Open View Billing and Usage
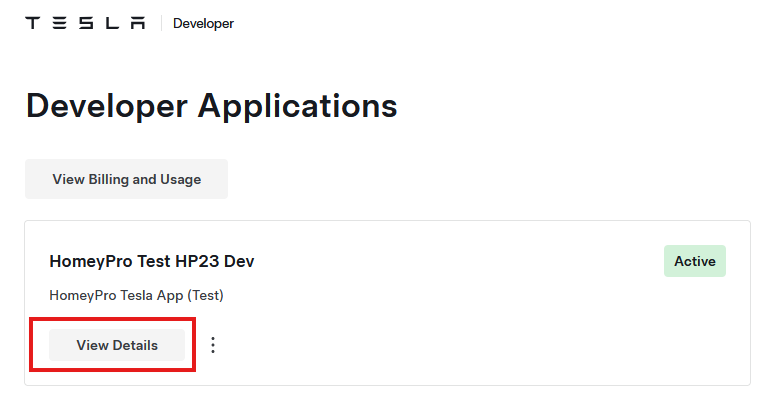Viewport: 771px width, 394px height. coord(126,179)
